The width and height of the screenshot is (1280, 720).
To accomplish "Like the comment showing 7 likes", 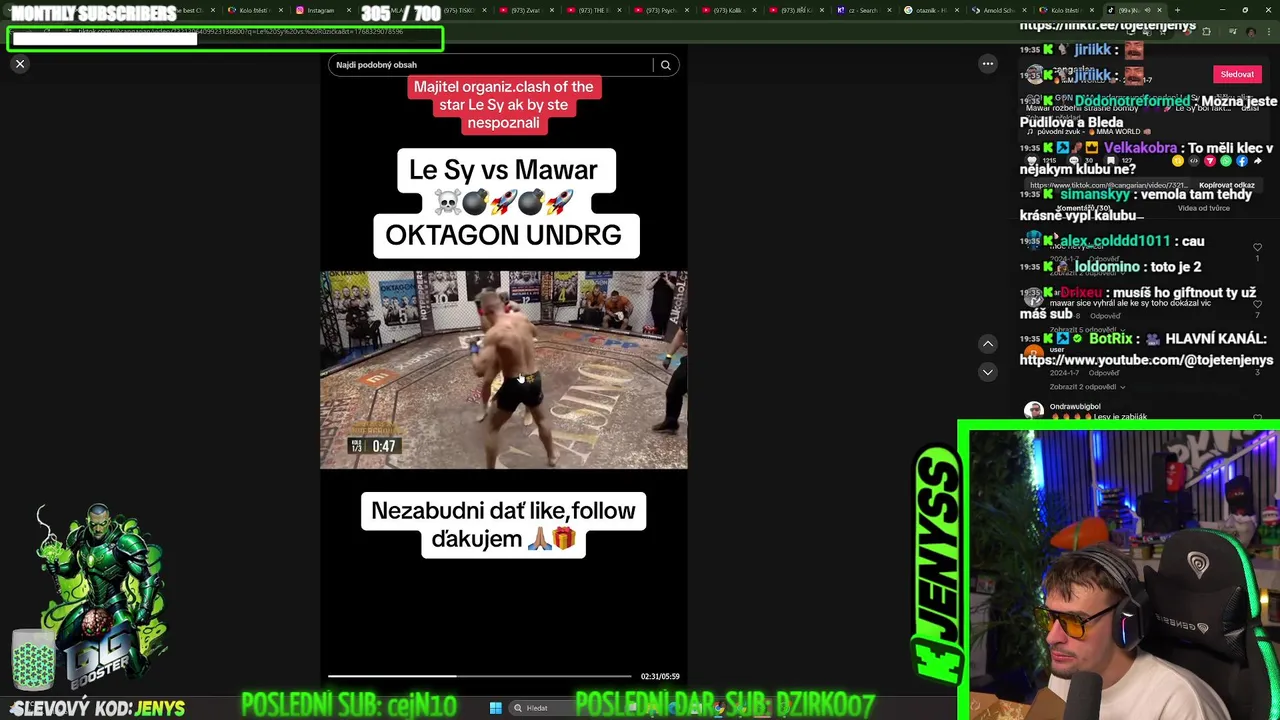I will click(1257, 304).
